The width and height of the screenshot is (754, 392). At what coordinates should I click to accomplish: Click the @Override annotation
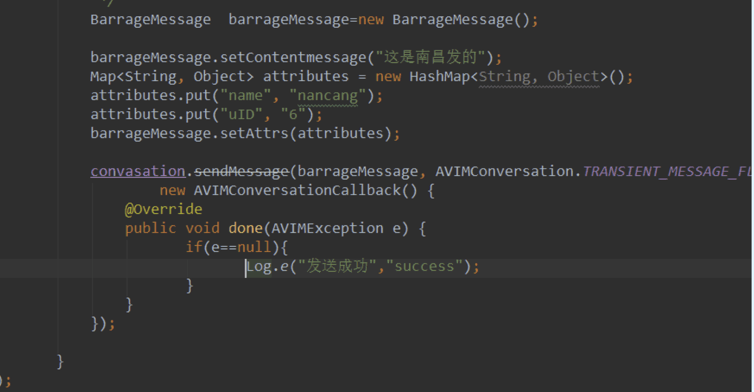pos(163,209)
